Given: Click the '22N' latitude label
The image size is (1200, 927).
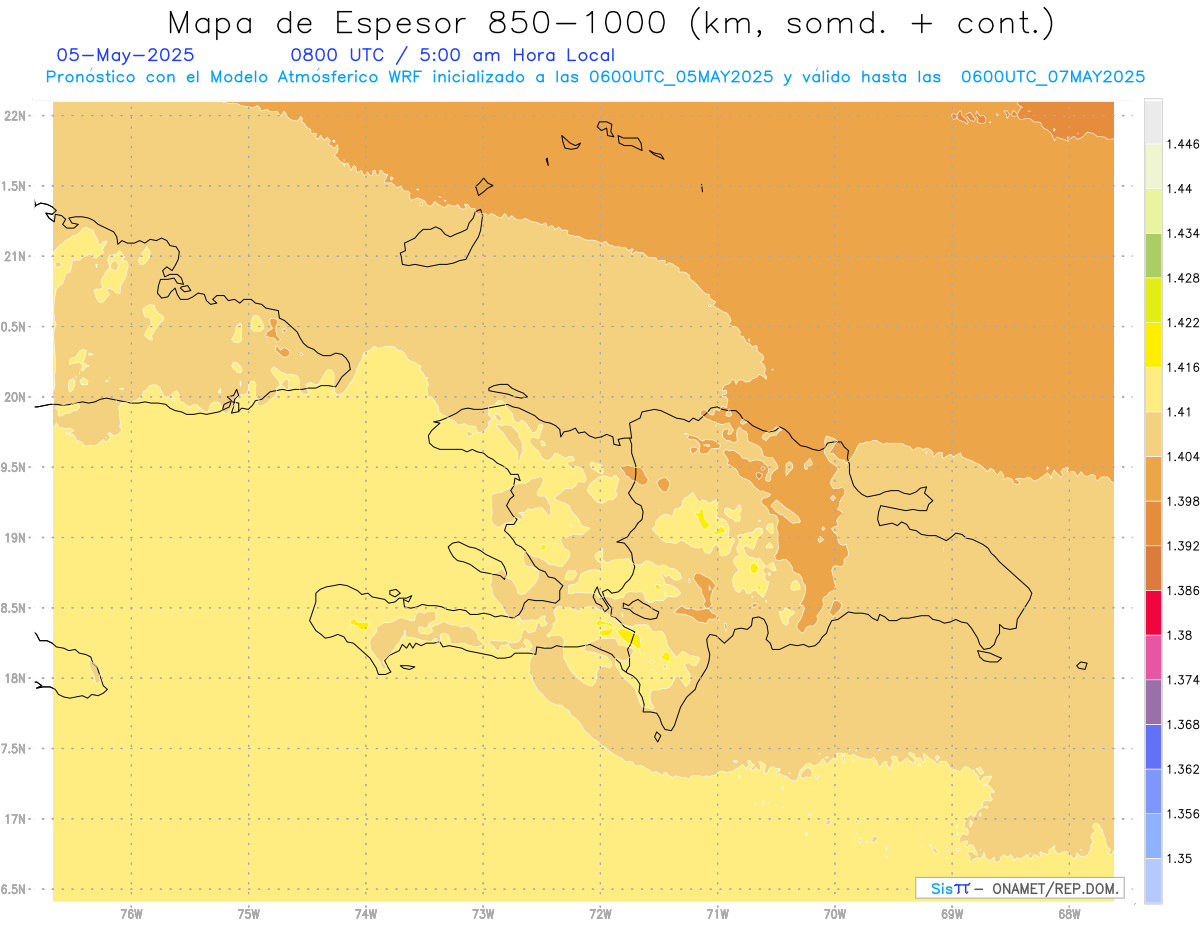Looking at the screenshot, I should [15, 116].
